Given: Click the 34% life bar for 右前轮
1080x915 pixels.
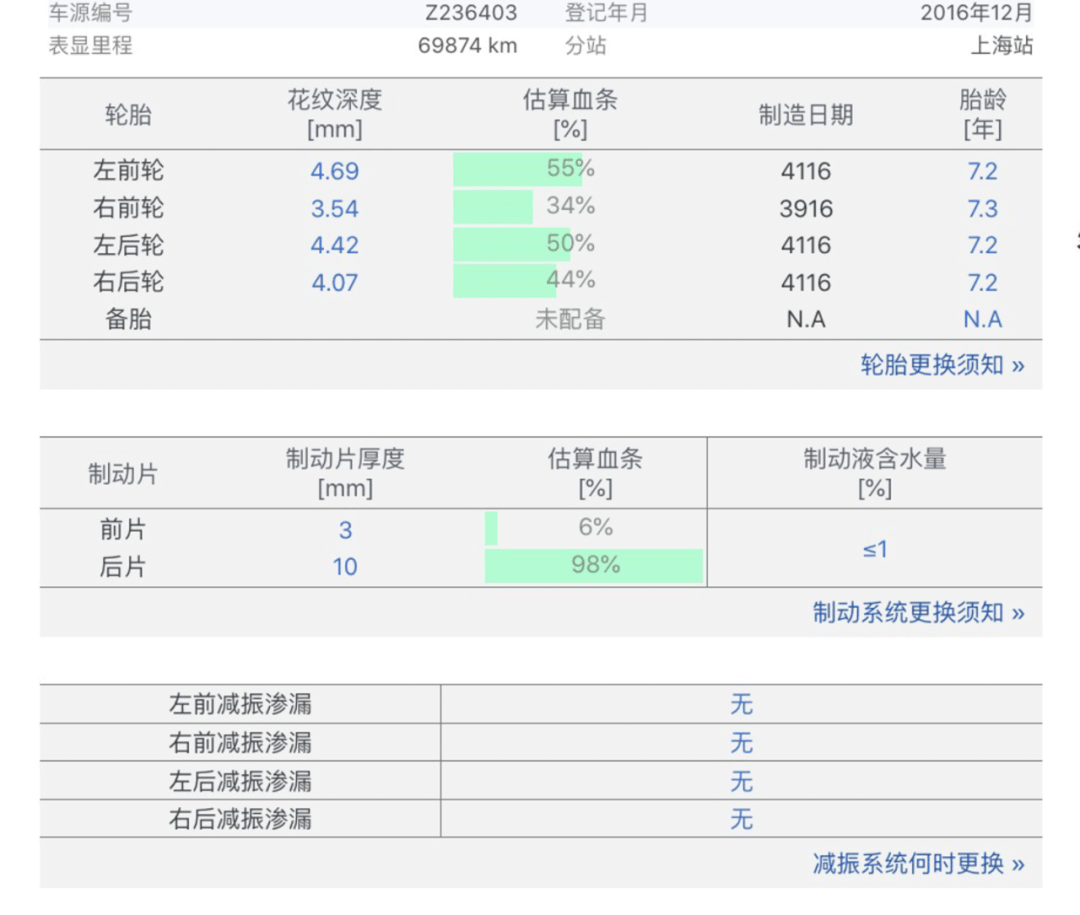Looking at the screenshot, I should pos(494,208).
